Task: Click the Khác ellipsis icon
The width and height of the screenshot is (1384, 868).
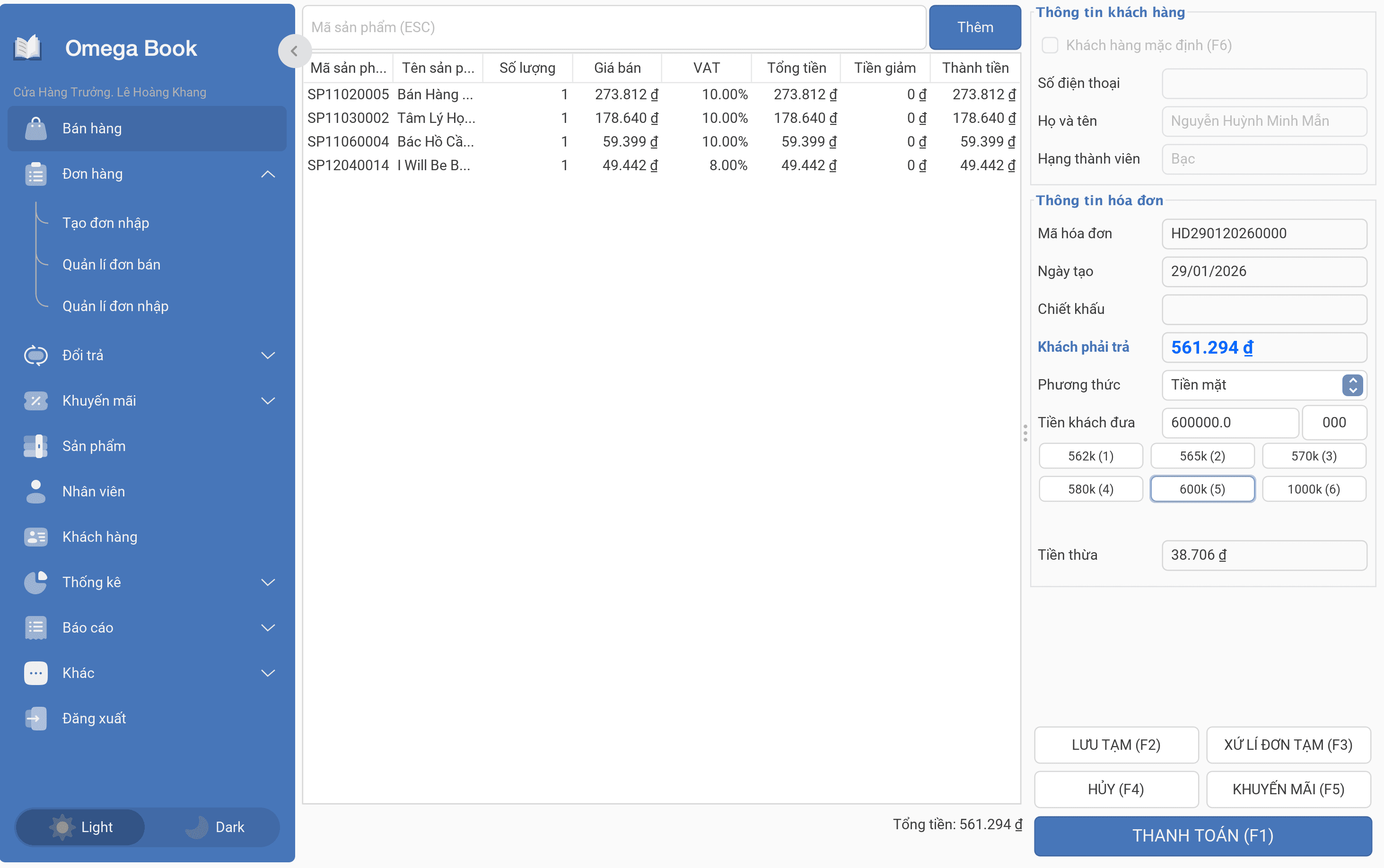Action: (35, 673)
